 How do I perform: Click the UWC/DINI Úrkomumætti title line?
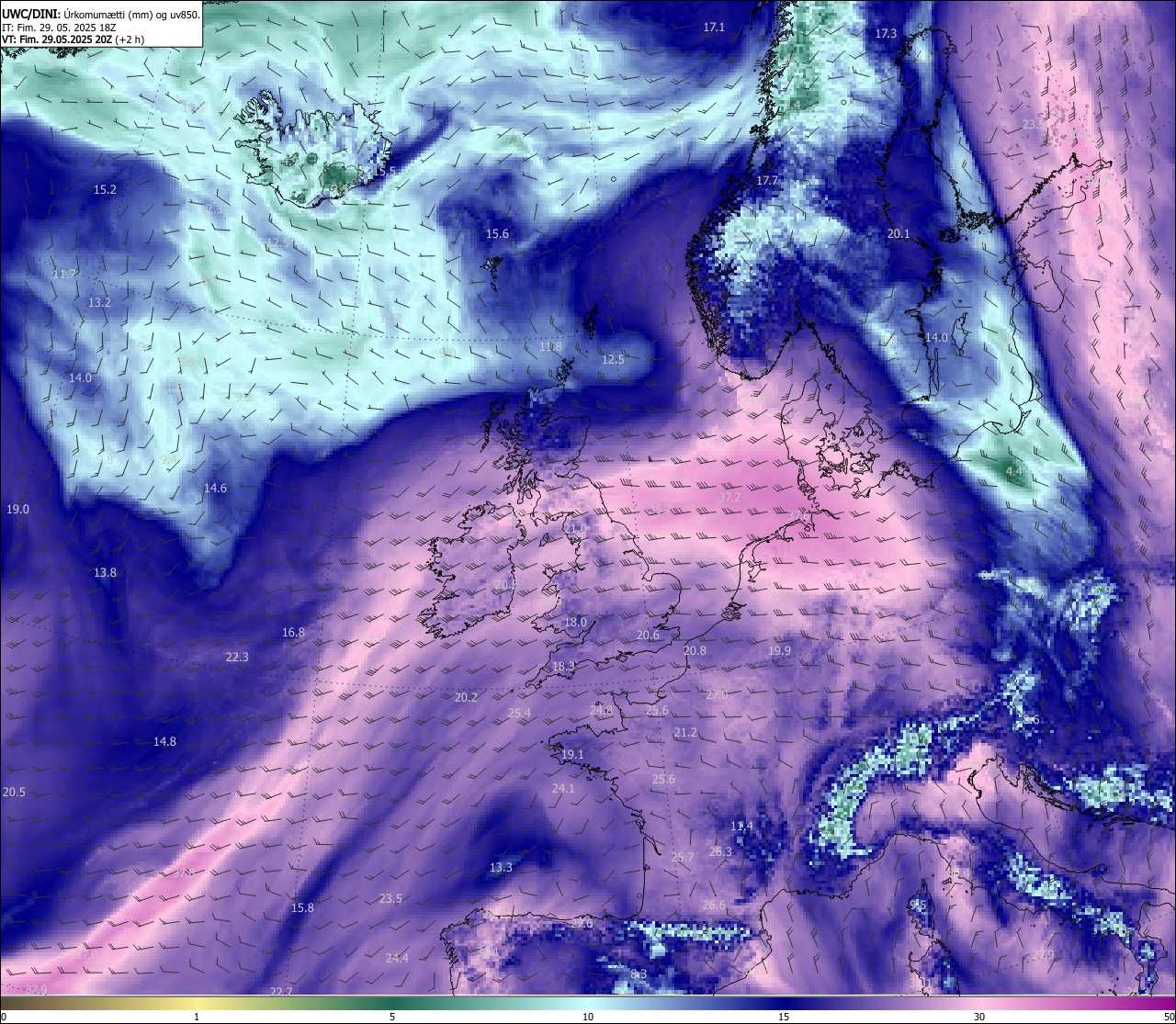pos(100,14)
